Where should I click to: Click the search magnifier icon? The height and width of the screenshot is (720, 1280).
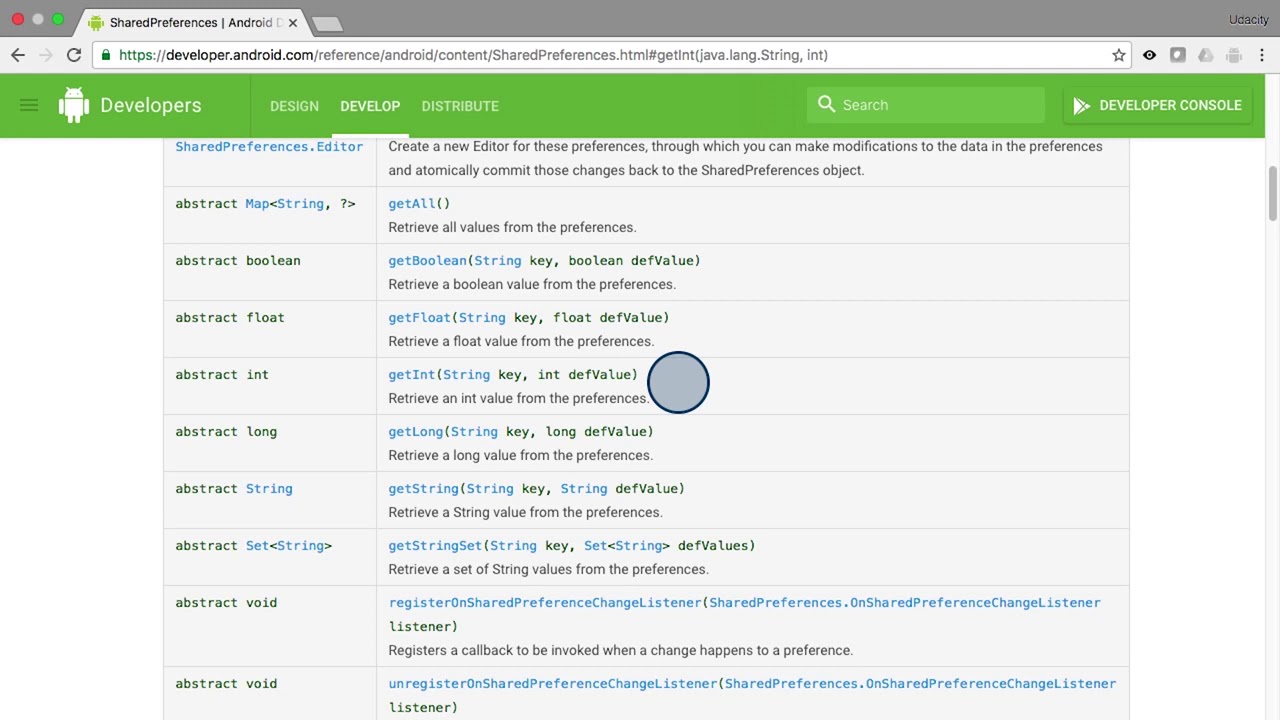pyautogui.click(x=826, y=104)
